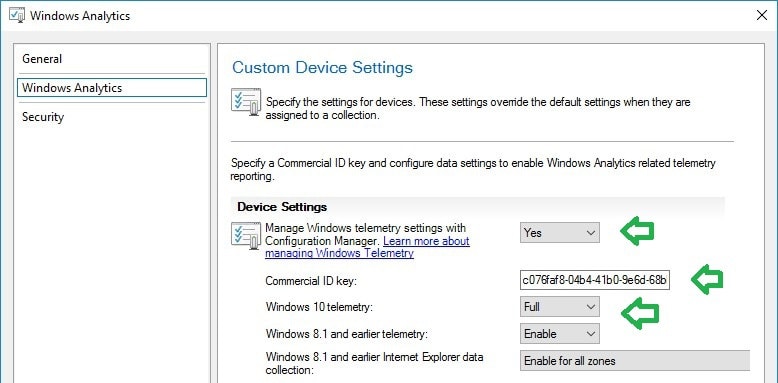Open Windows 8.1 and earlier telemetry dropdown
Screen dimensions: 778x383
559,334
